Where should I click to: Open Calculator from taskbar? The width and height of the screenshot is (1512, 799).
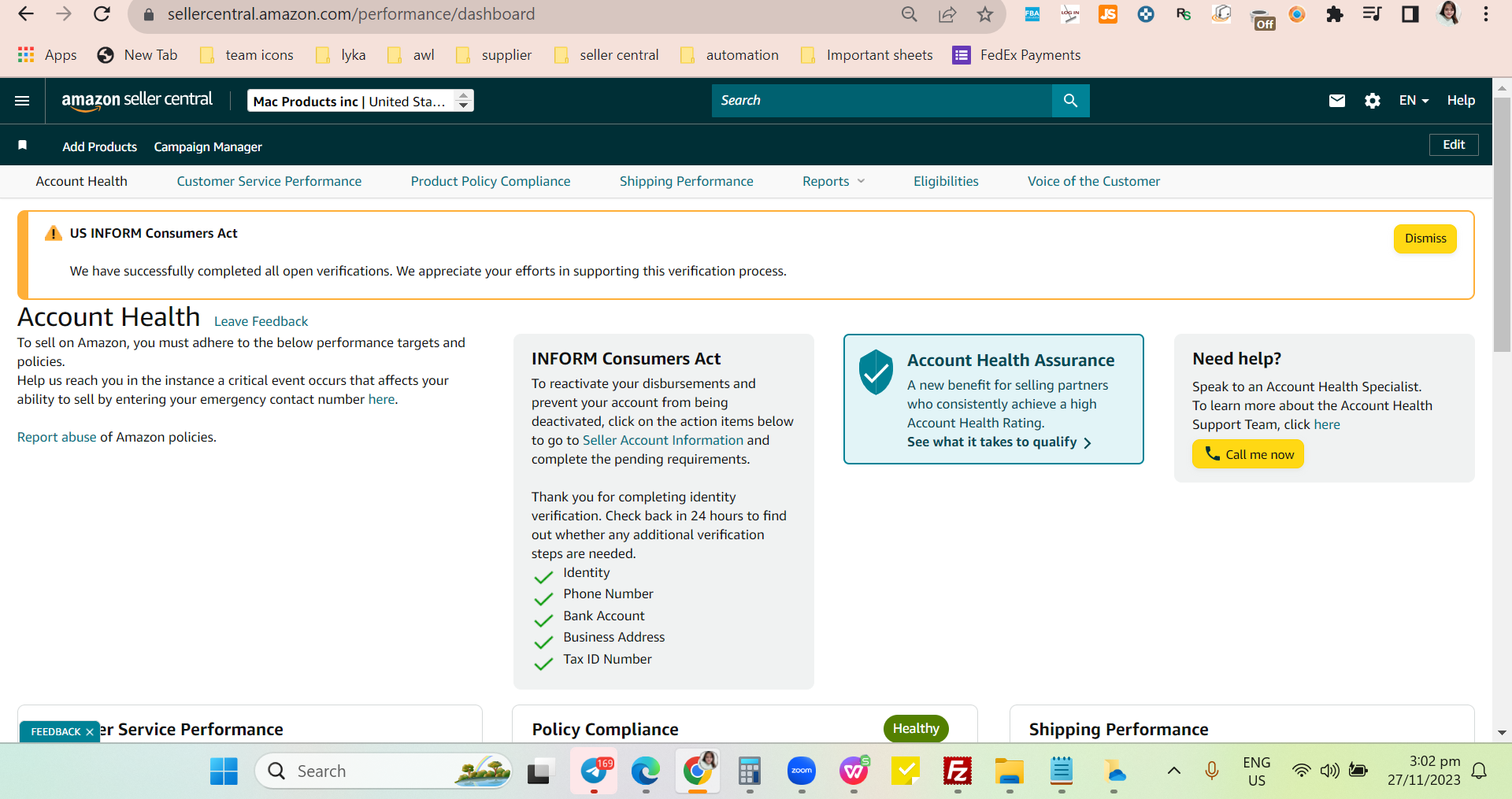(750, 771)
